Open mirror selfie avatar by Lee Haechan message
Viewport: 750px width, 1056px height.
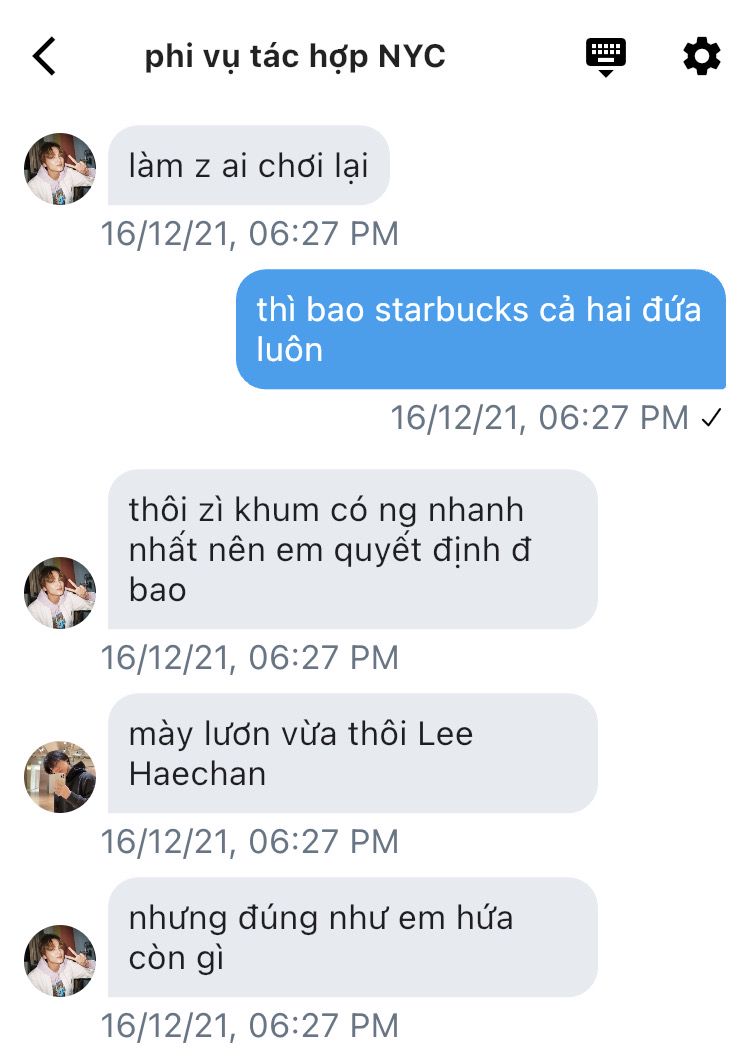pos(60,777)
